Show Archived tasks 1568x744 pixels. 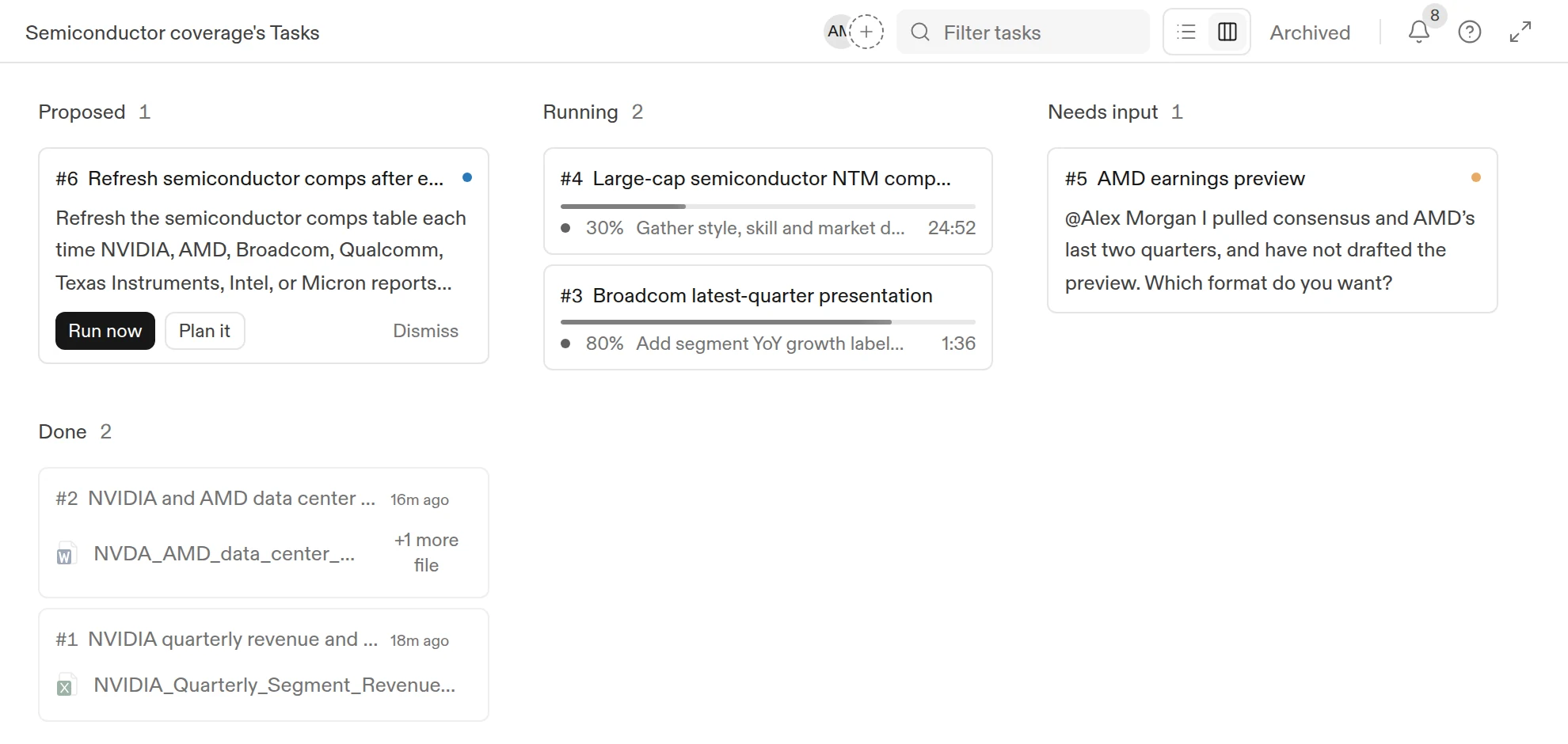click(x=1310, y=32)
